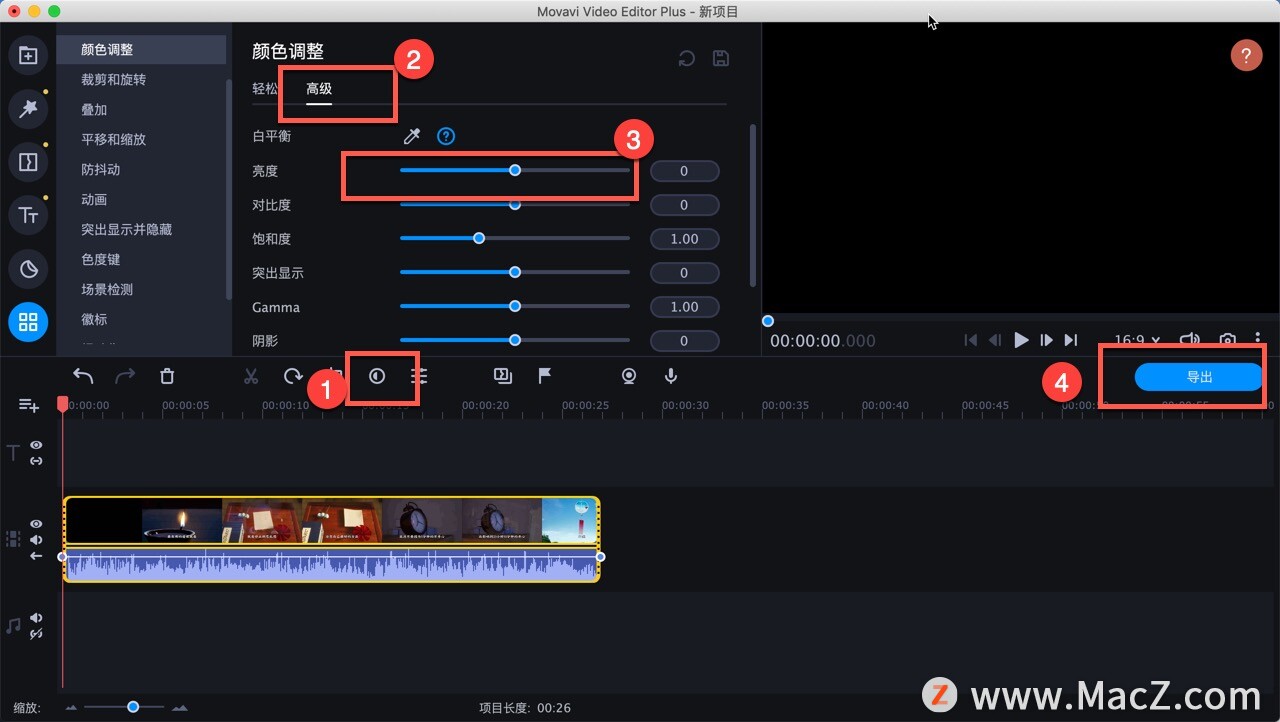1280x722 pixels.
Task: Open the titles Tт sidebar icon
Action: 28,215
